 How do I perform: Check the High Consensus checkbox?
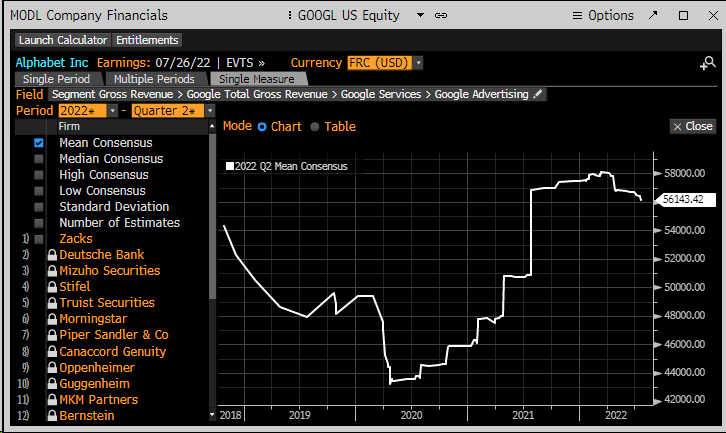(39, 175)
